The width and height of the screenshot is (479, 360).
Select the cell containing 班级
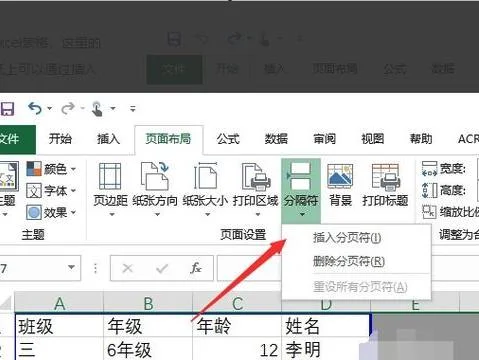59,326
